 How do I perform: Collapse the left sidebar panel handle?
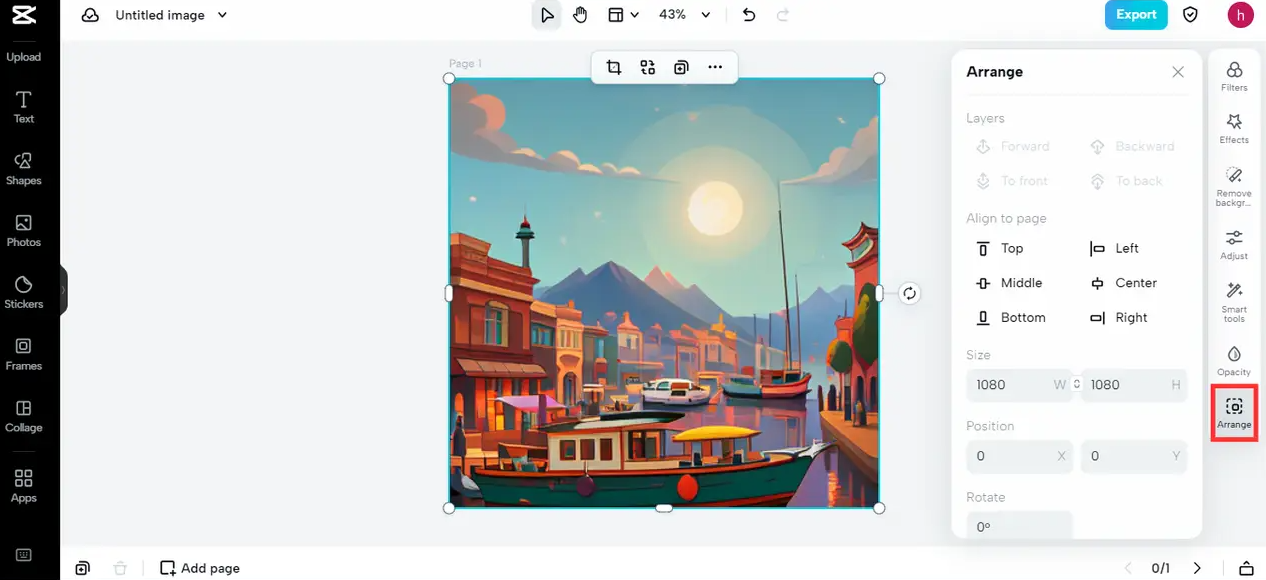64,291
